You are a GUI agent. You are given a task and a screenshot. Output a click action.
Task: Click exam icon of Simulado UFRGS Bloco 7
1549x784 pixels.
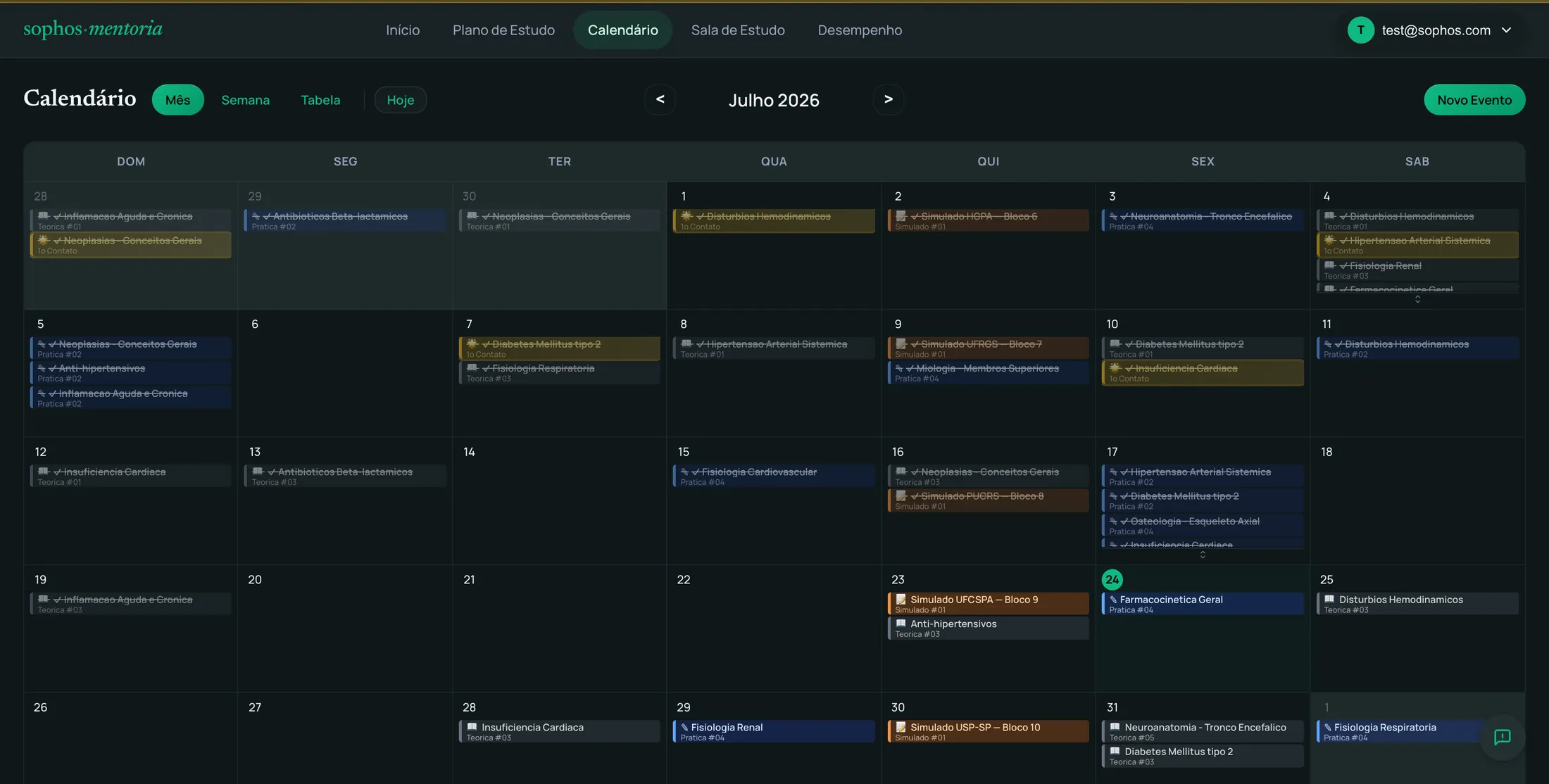point(901,343)
